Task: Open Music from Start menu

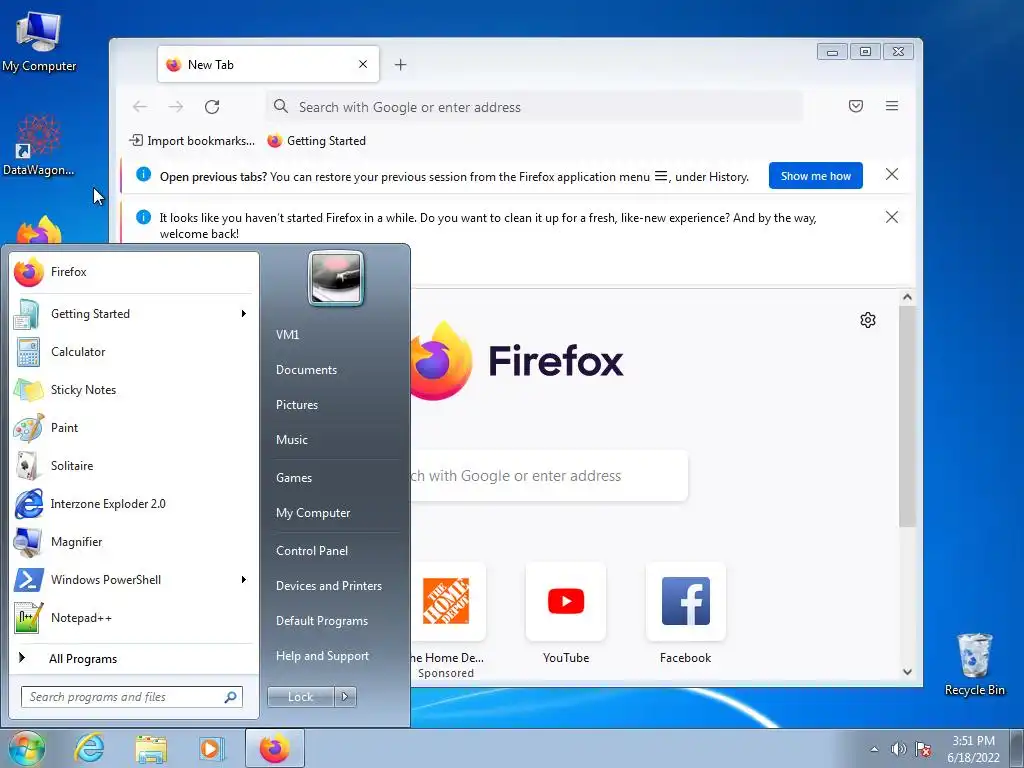Action: [x=291, y=440]
